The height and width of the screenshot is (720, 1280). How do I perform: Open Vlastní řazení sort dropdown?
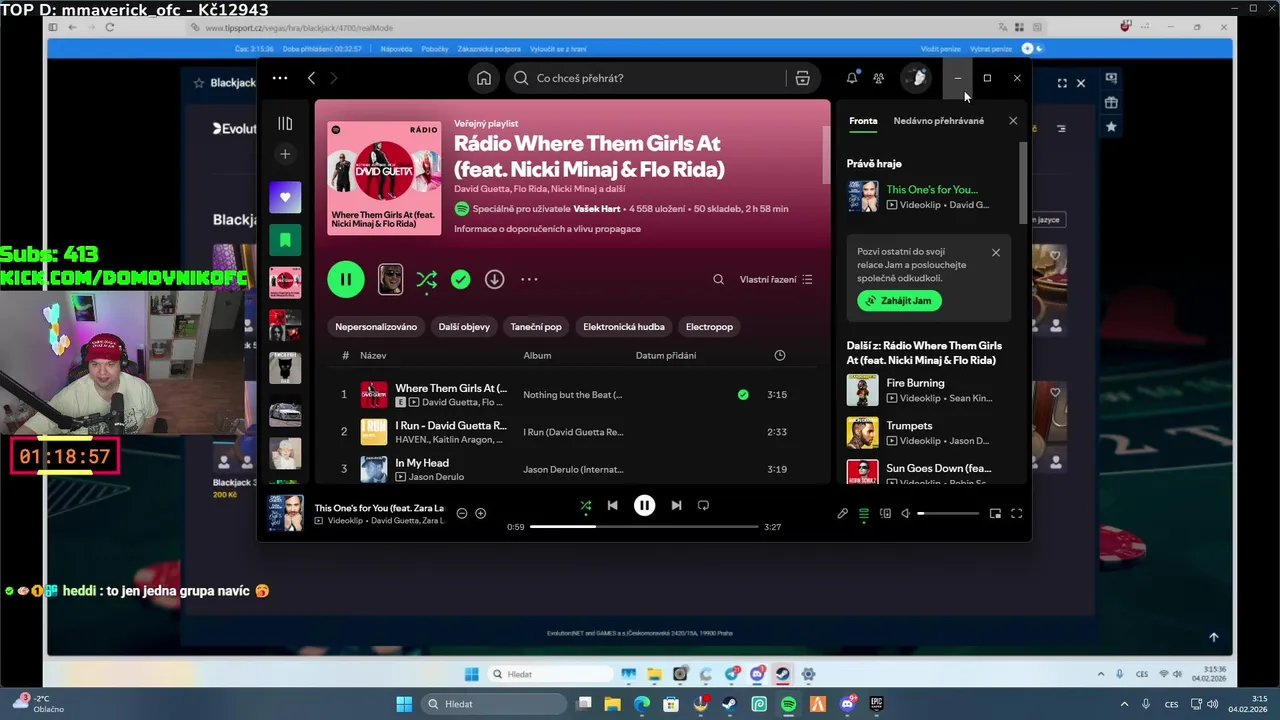point(776,280)
